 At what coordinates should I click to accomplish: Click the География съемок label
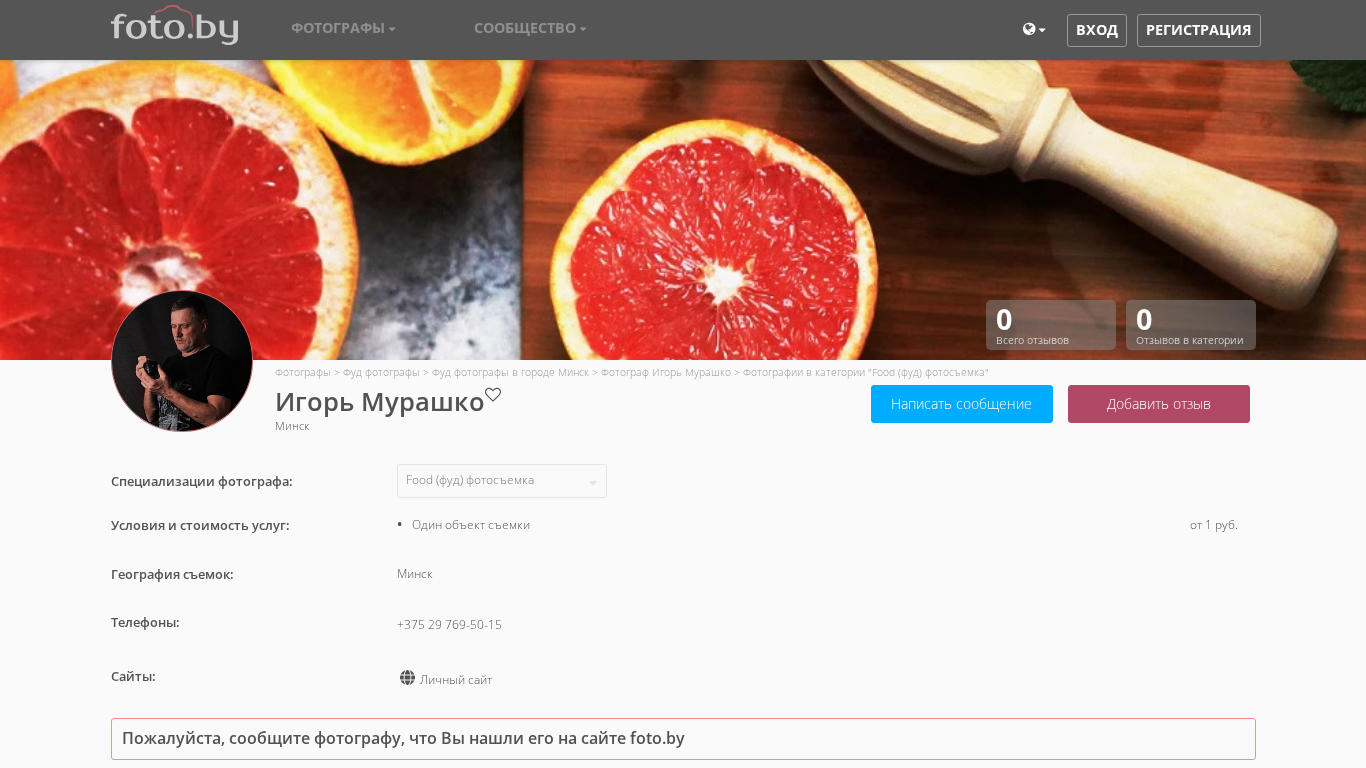(172, 574)
